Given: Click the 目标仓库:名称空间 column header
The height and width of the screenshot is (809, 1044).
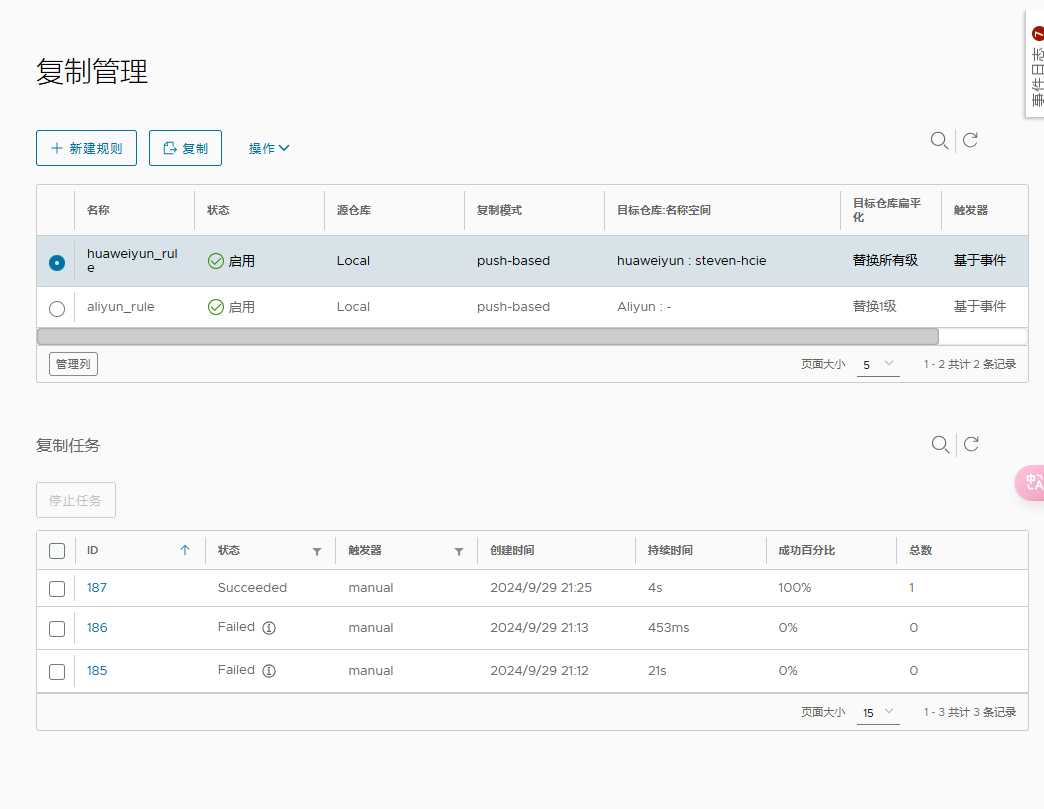Looking at the screenshot, I should [x=664, y=210].
